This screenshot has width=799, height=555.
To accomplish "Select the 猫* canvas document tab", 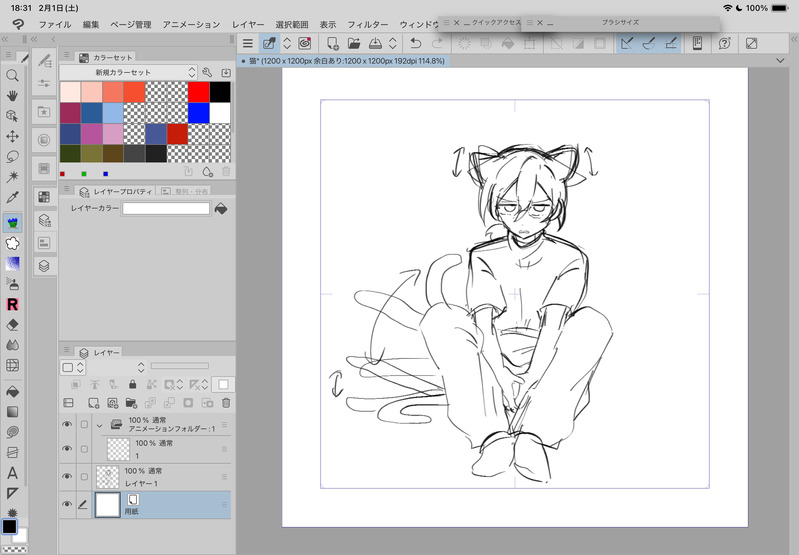I will pyautogui.click(x=343, y=61).
